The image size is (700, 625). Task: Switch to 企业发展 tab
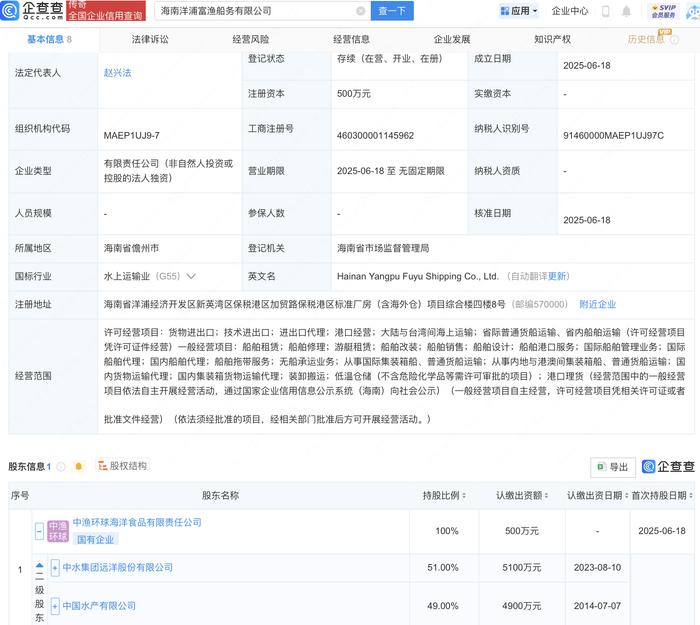pos(452,39)
